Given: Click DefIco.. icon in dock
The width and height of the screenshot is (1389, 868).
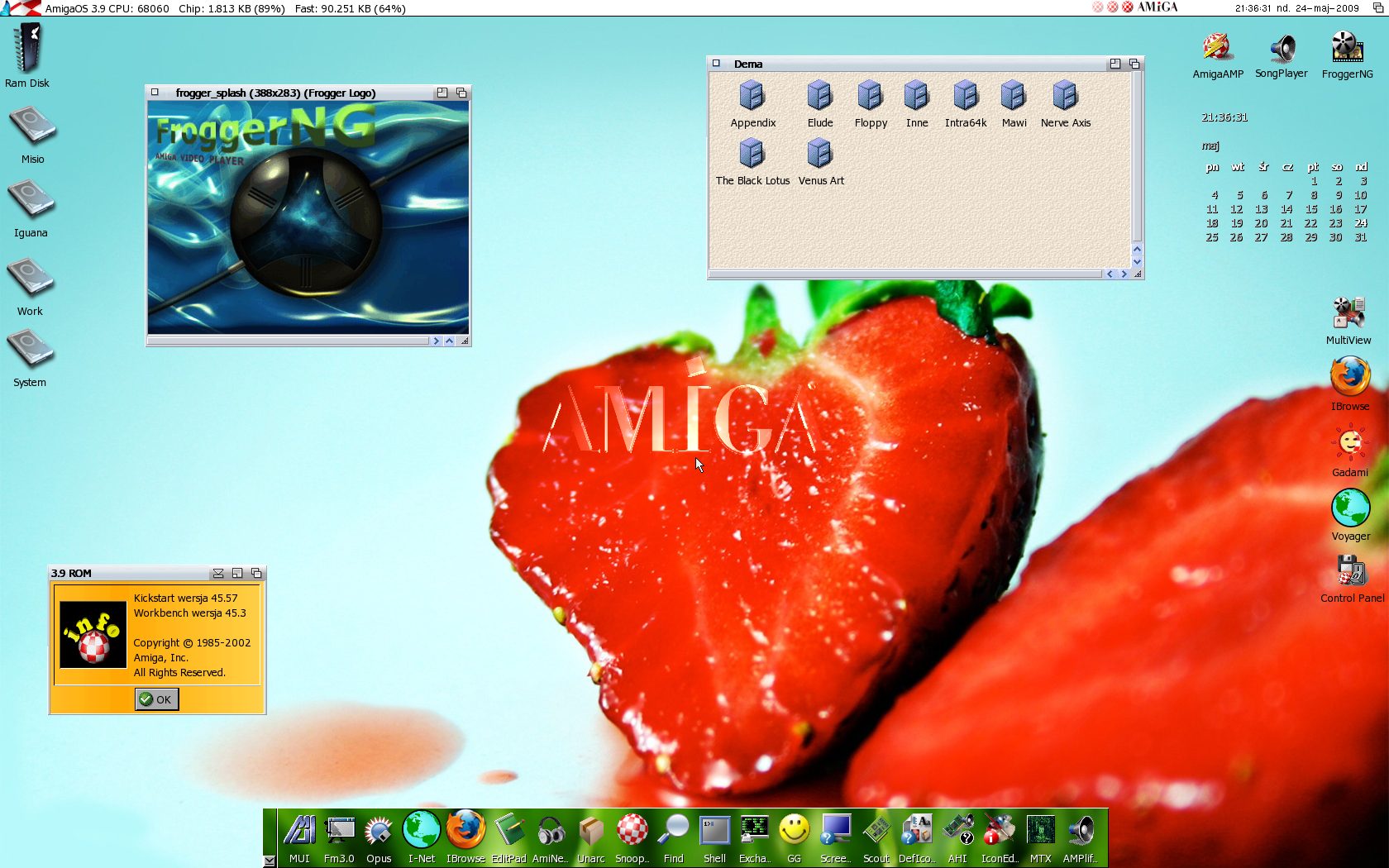Looking at the screenshot, I should point(917,837).
